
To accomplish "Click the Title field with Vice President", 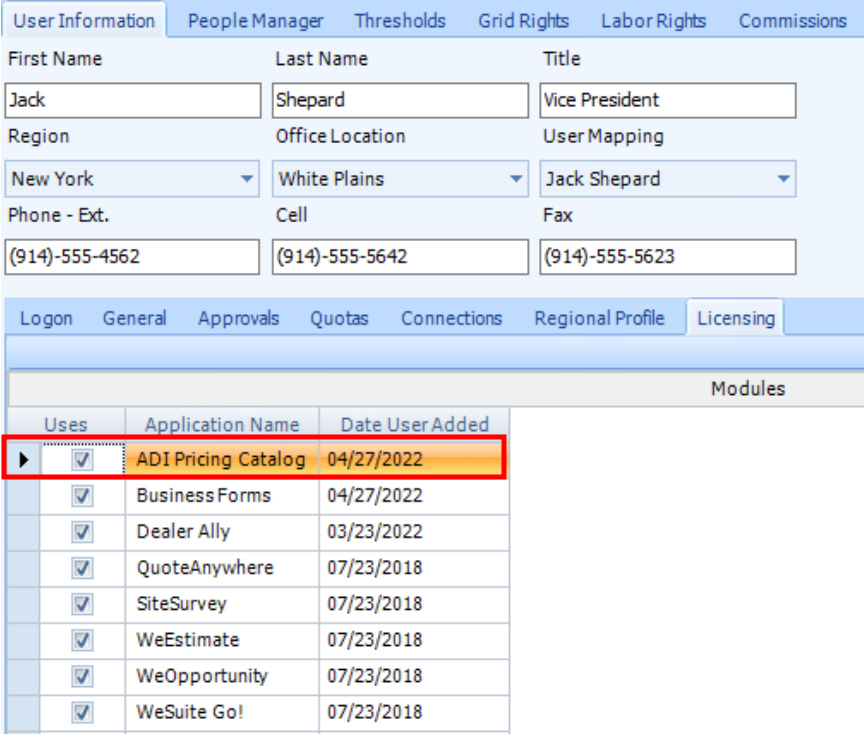I will point(668,100).
